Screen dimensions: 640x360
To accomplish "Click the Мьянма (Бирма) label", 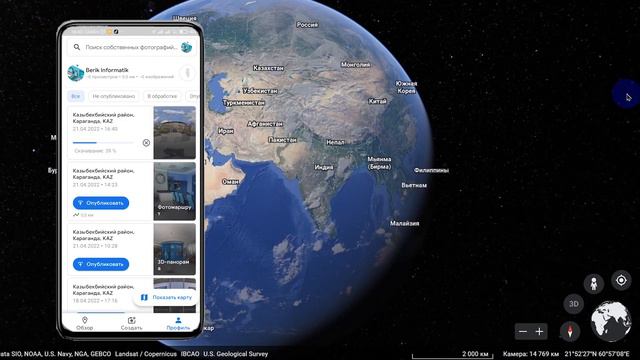I will [379, 162].
